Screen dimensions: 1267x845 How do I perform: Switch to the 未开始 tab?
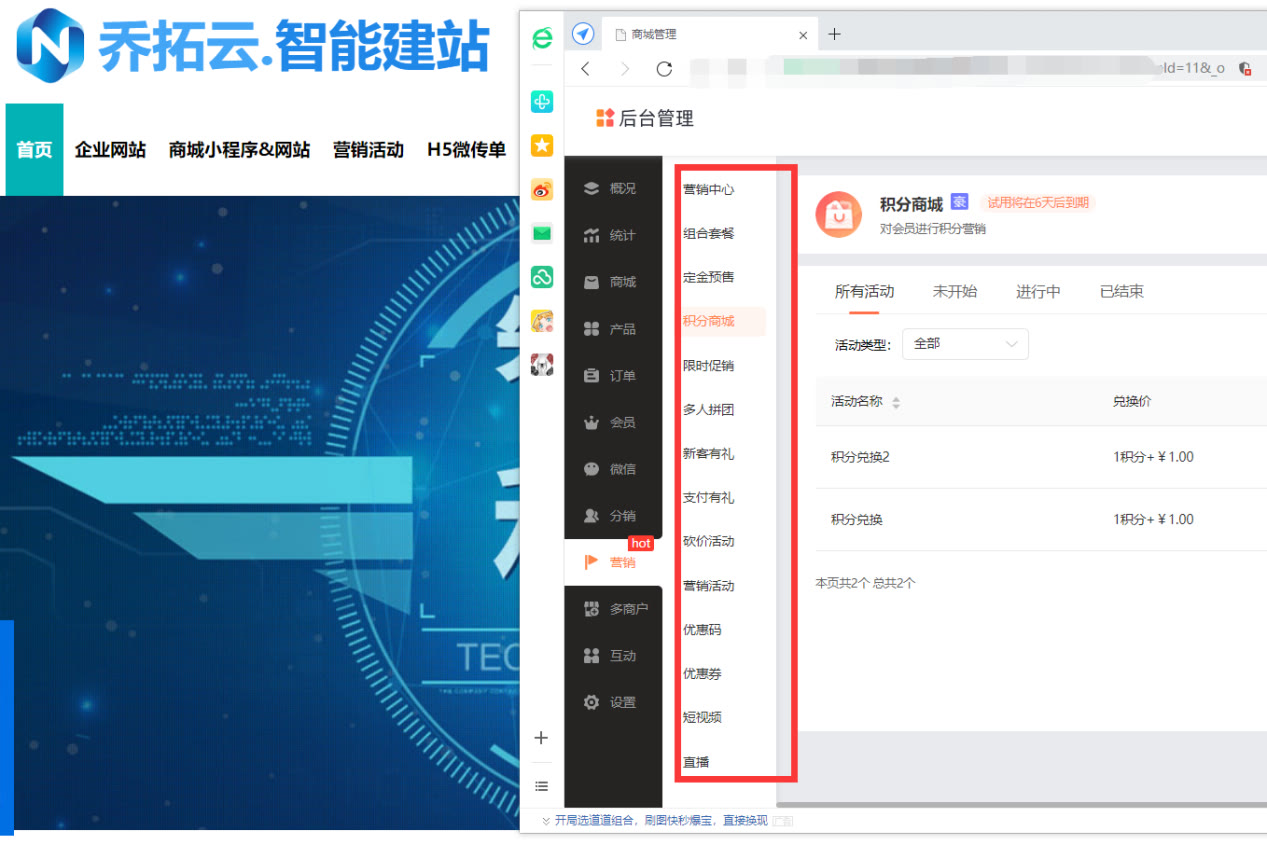coord(954,291)
